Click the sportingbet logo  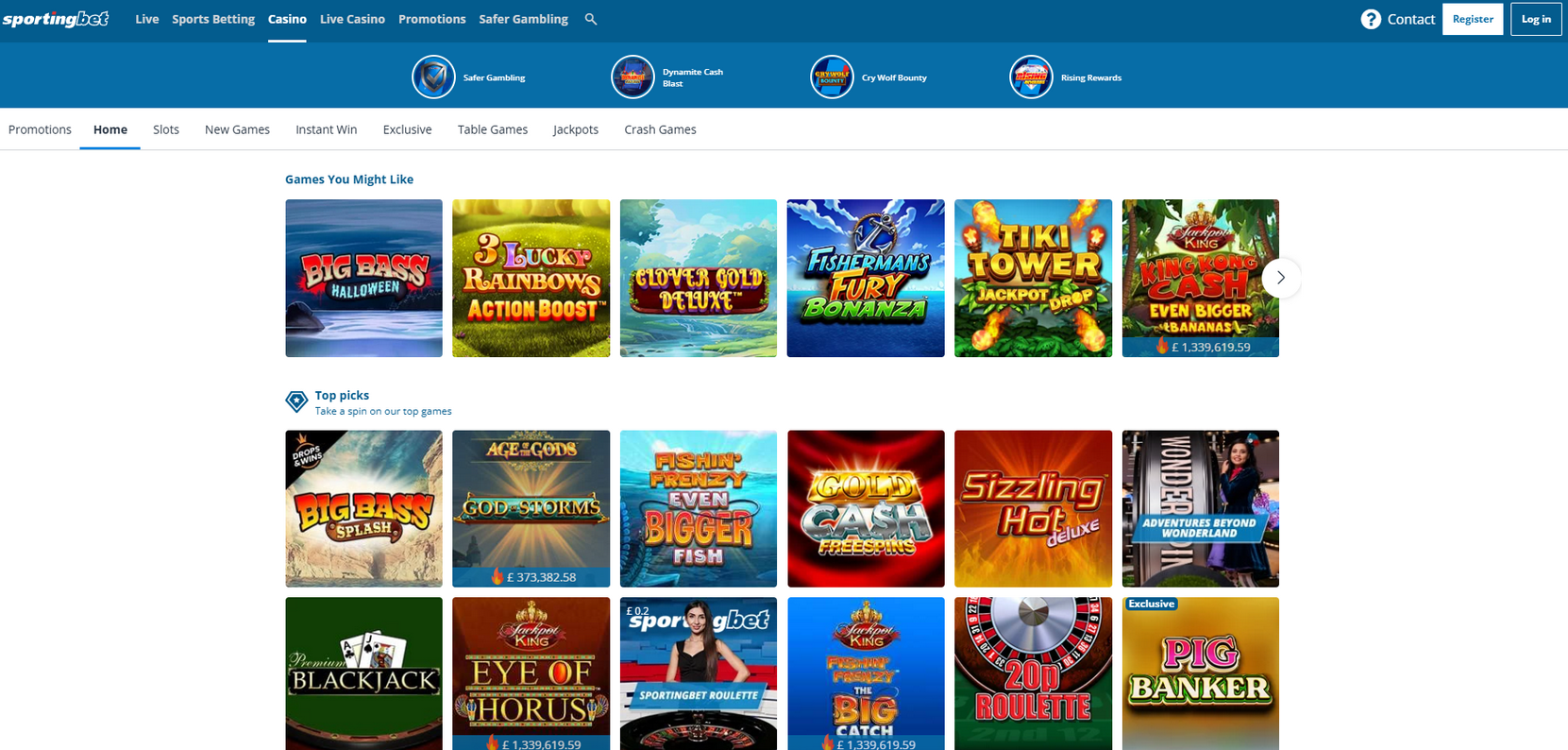56,19
